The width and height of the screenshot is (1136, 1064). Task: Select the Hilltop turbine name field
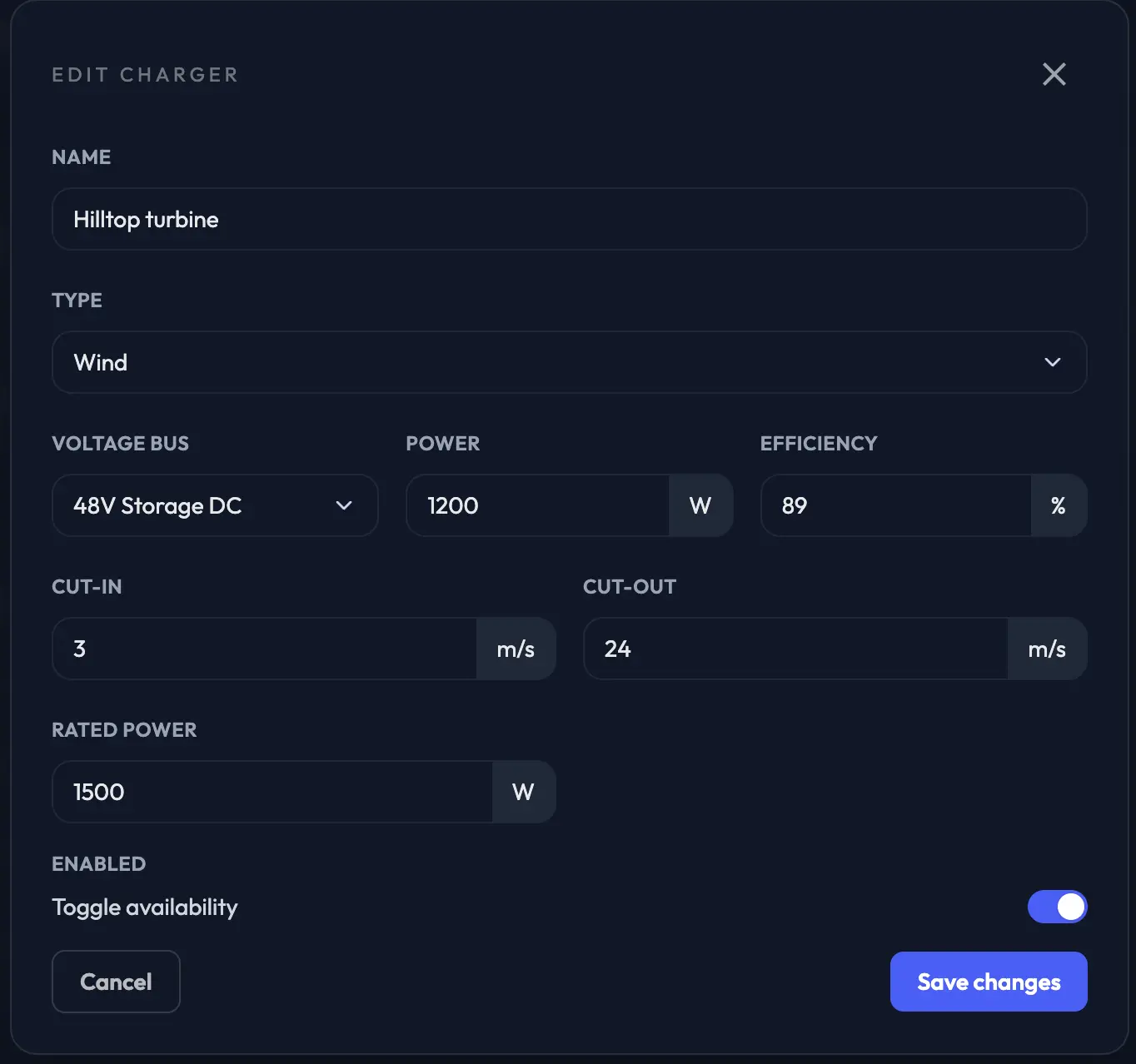(569, 219)
